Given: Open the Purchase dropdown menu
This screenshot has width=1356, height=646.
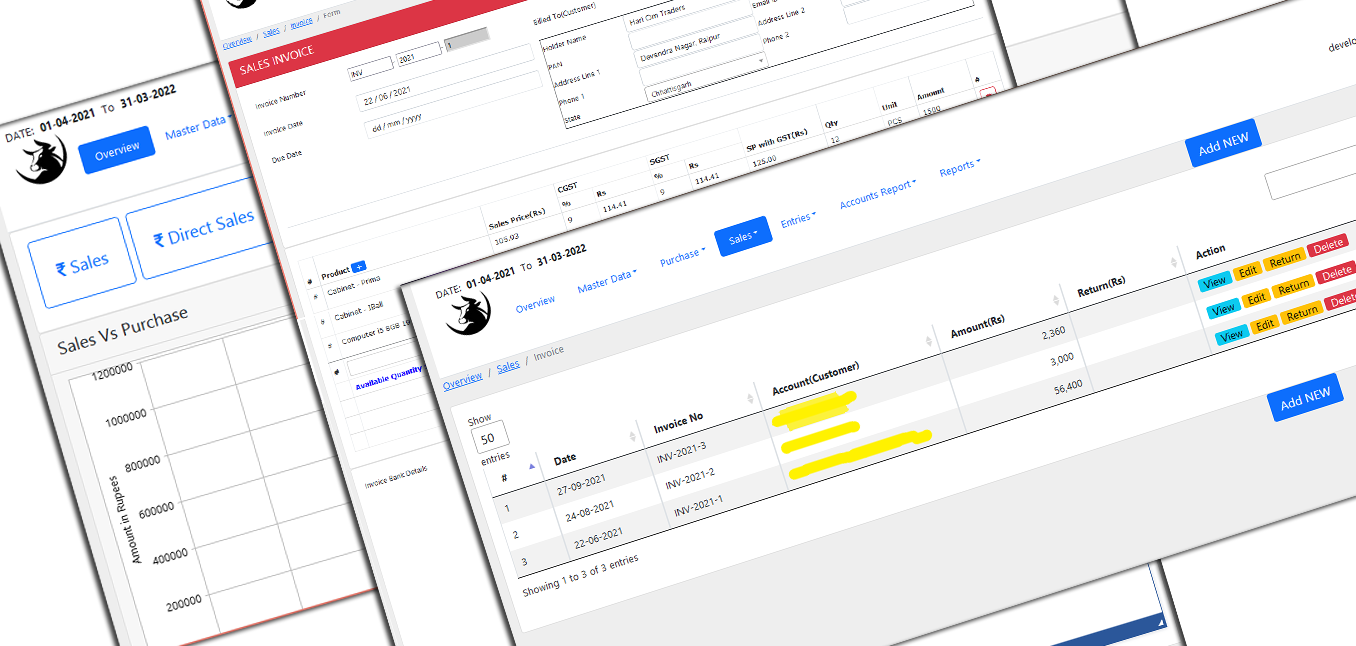Looking at the screenshot, I should coord(682,256).
